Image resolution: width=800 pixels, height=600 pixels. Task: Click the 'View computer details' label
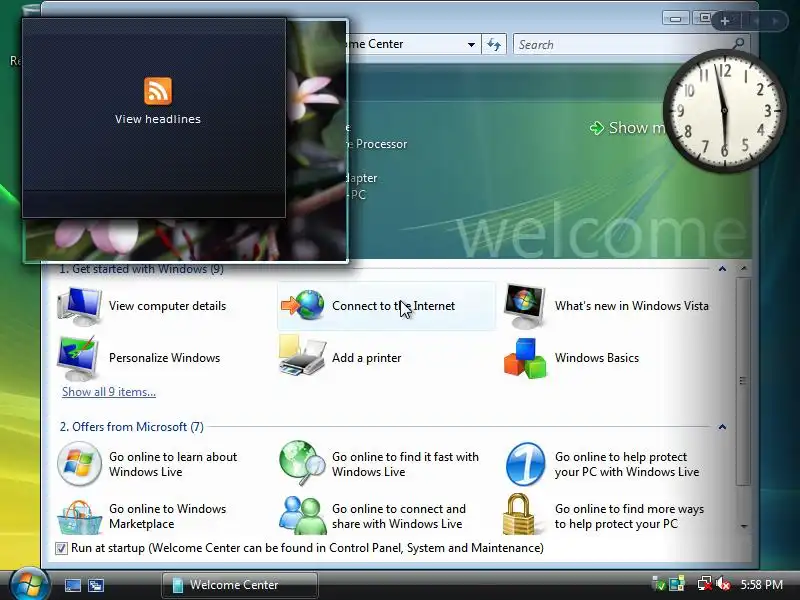click(167, 306)
